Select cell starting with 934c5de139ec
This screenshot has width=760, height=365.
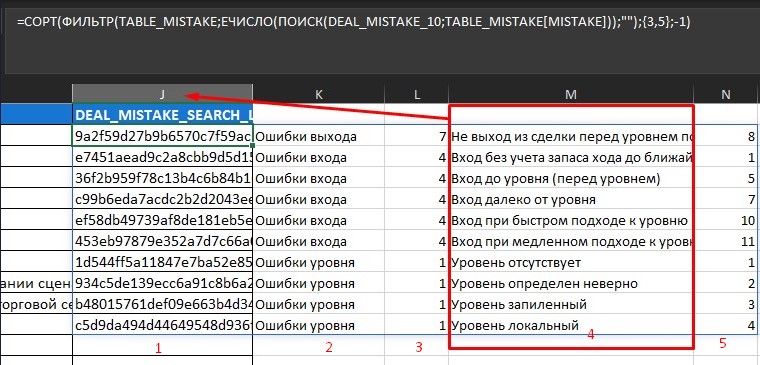click(162, 283)
